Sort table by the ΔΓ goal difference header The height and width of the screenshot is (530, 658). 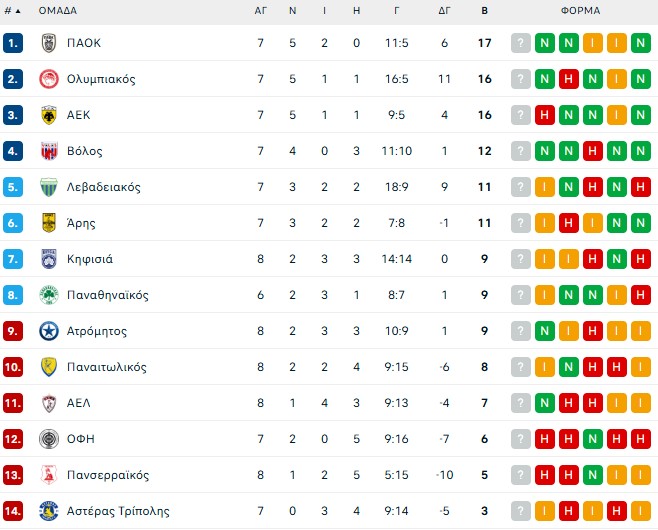coord(444,11)
